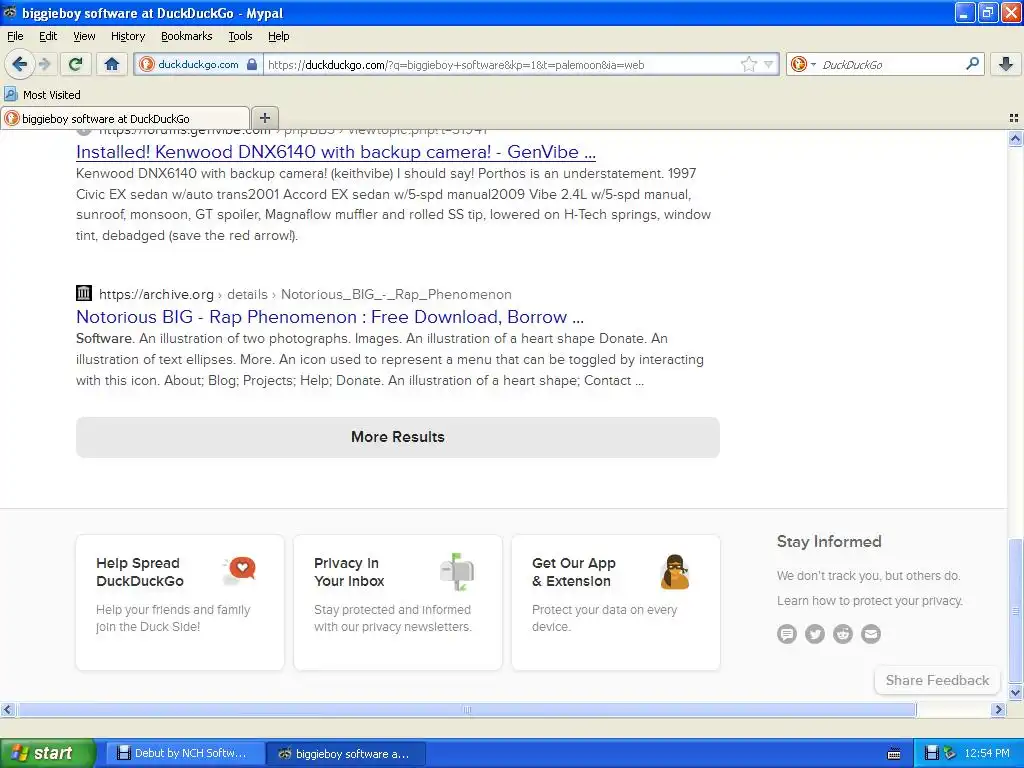Click the Stay Informed heading
This screenshot has height=768, width=1024.
[x=829, y=541]
